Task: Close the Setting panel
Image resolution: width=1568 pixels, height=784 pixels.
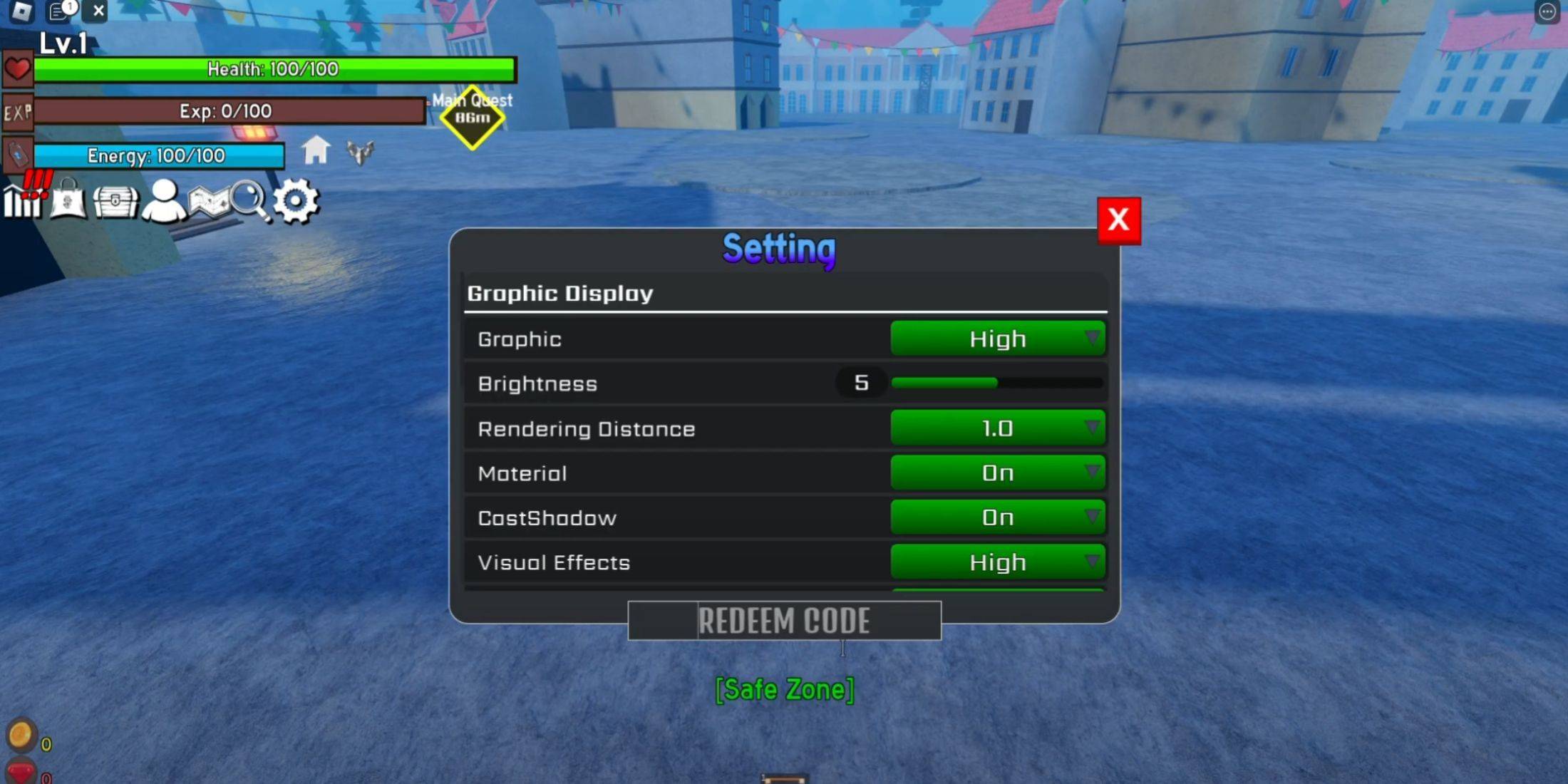Action: pyautogui.click(x=1118, y=219)
